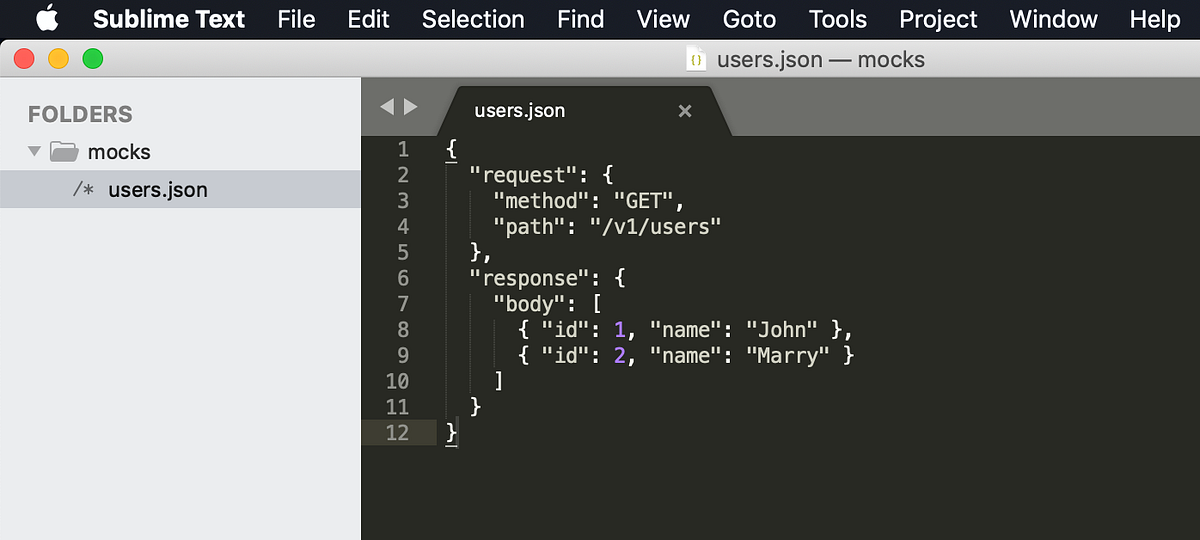Click line number 5 in the gutter
This screenshot has height=540, width=1200.
click(x=402, y=253)
